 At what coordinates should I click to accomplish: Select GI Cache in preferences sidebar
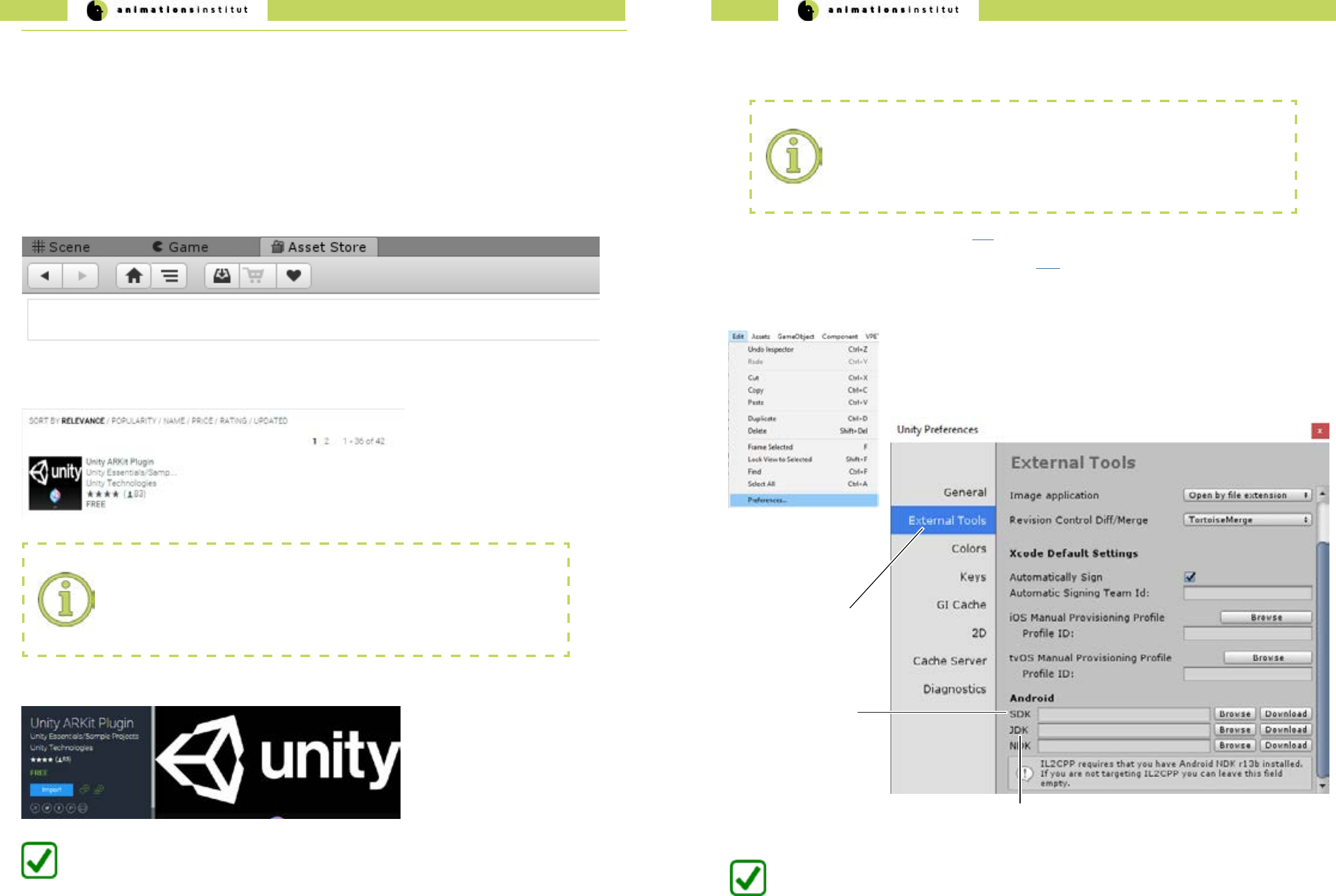[x=960, y=605]
